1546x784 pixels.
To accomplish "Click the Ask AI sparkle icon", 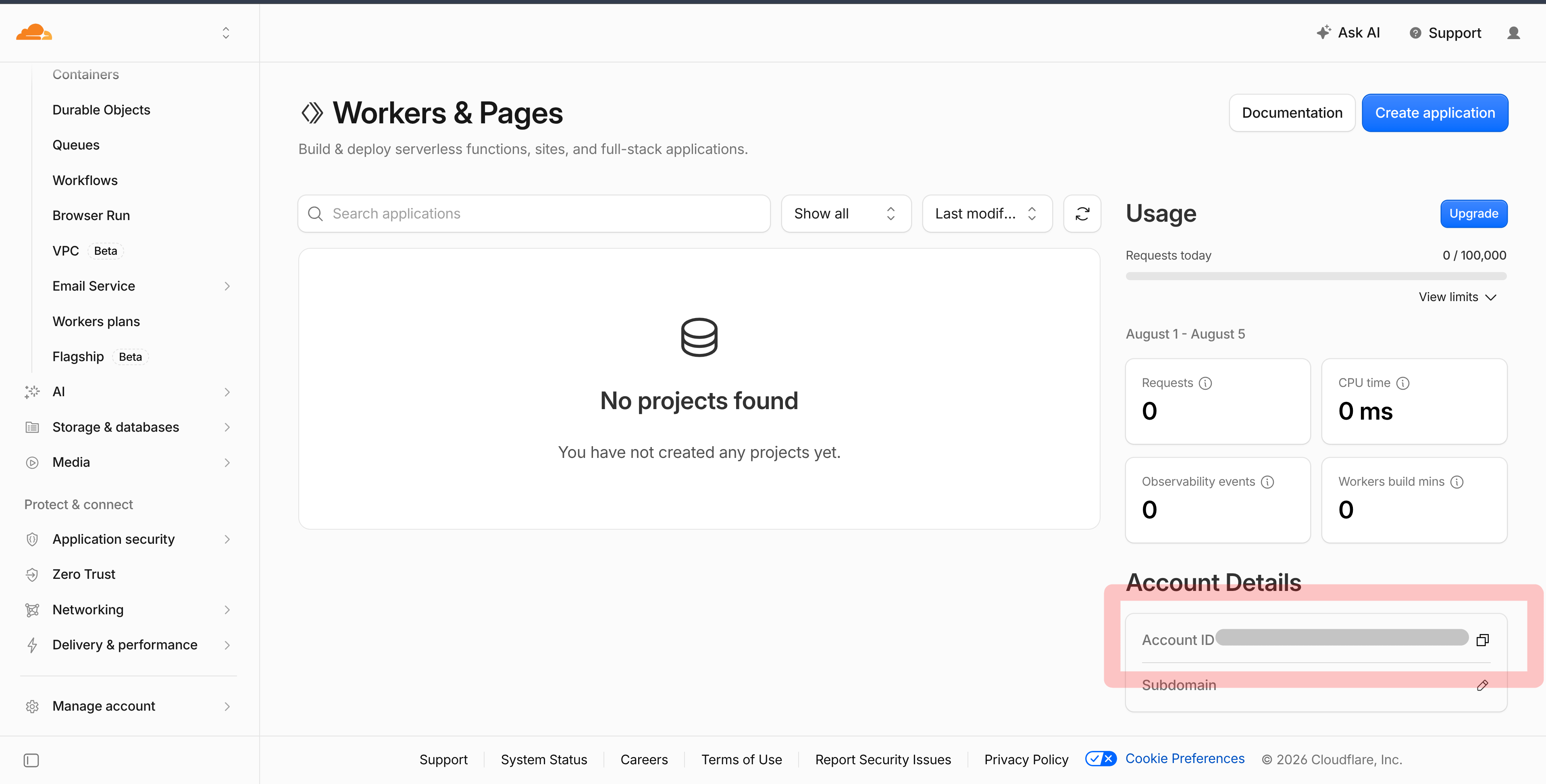I will pyautogui.click(x=1324, y=32).
